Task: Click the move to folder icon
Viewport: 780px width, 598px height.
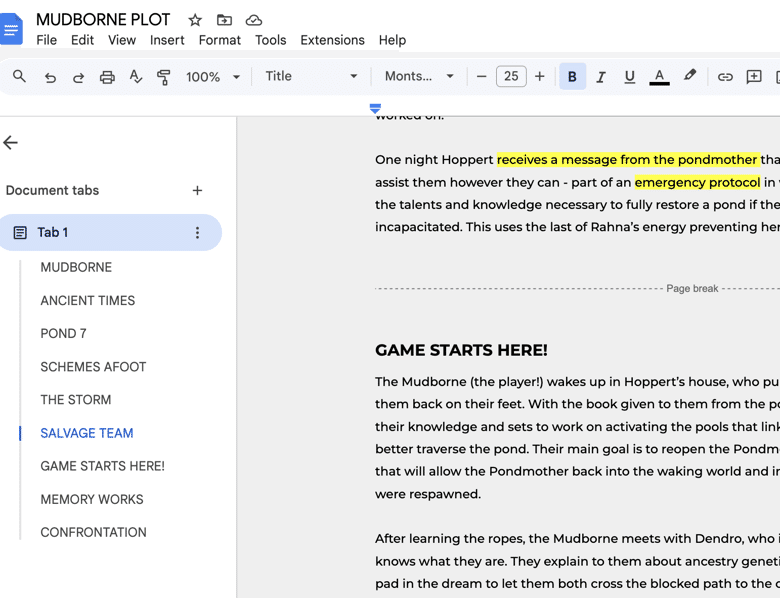Action: pos(224,20)
